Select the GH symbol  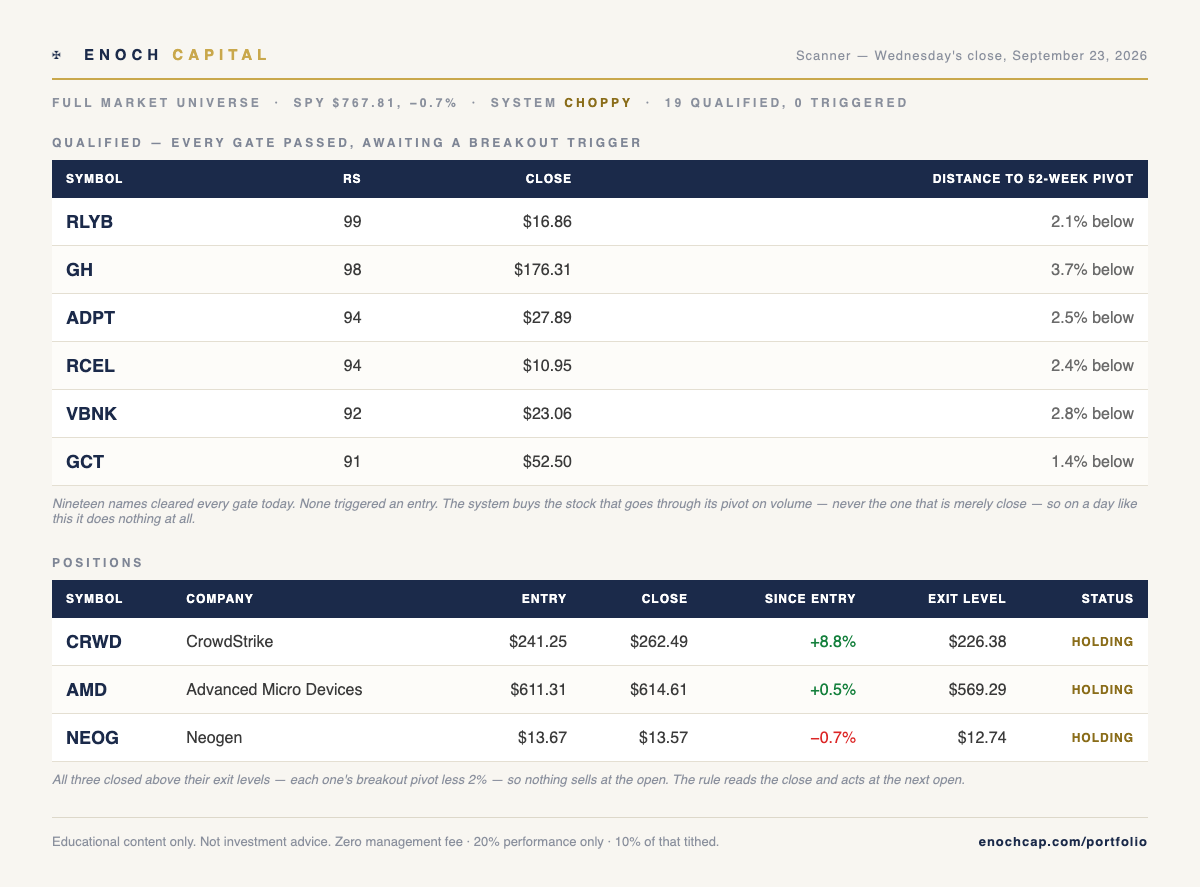79,270
